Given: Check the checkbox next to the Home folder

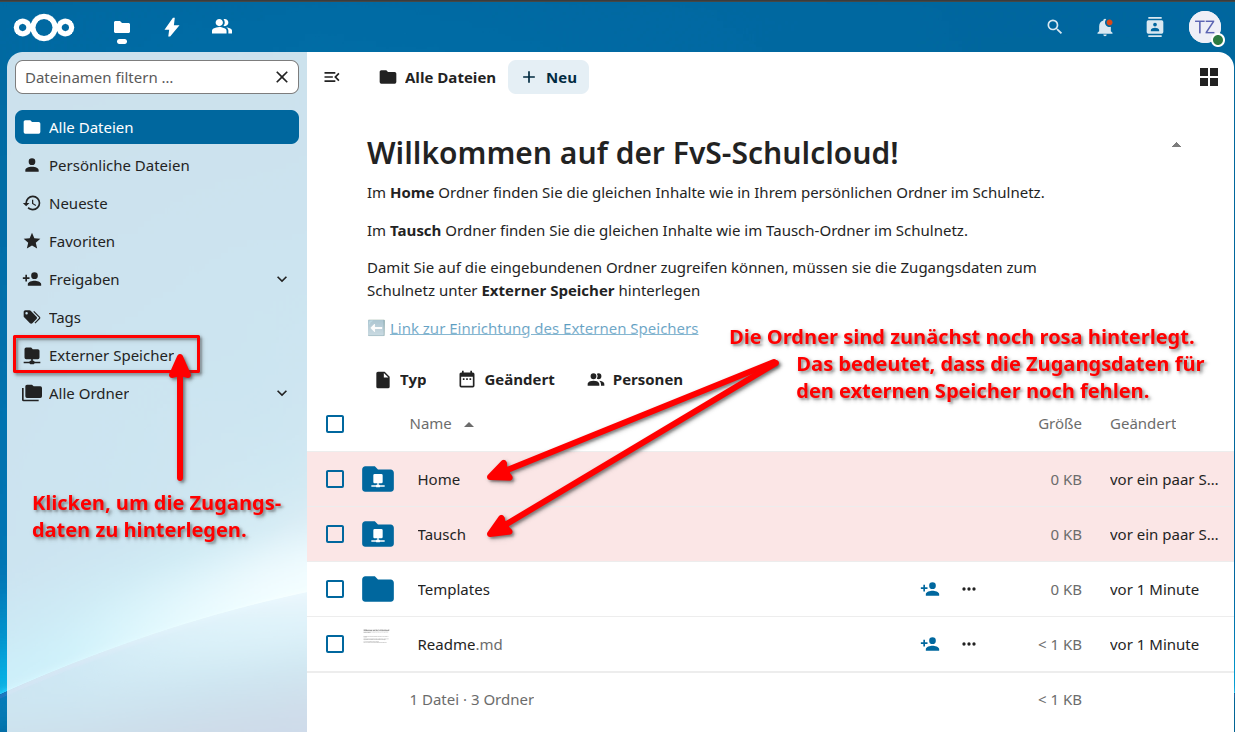Looking at the screenshot, I should click(335, 479).
